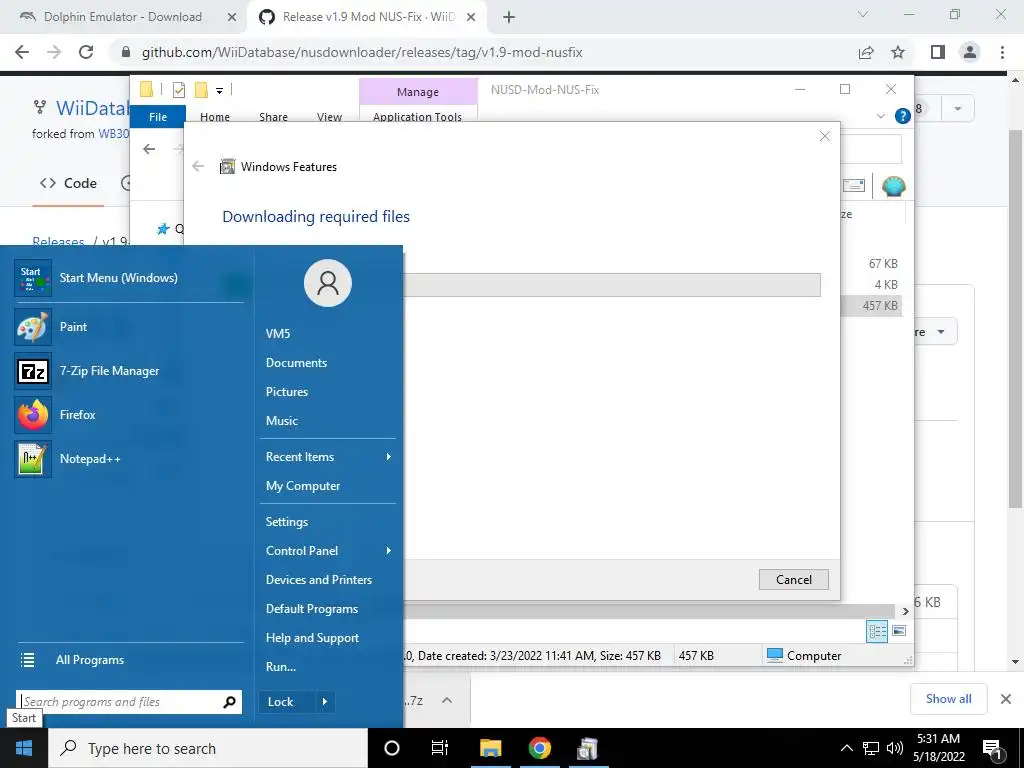
Task: Switch to Dolphin Emulator - Download tab
Action: coord(123,17)
